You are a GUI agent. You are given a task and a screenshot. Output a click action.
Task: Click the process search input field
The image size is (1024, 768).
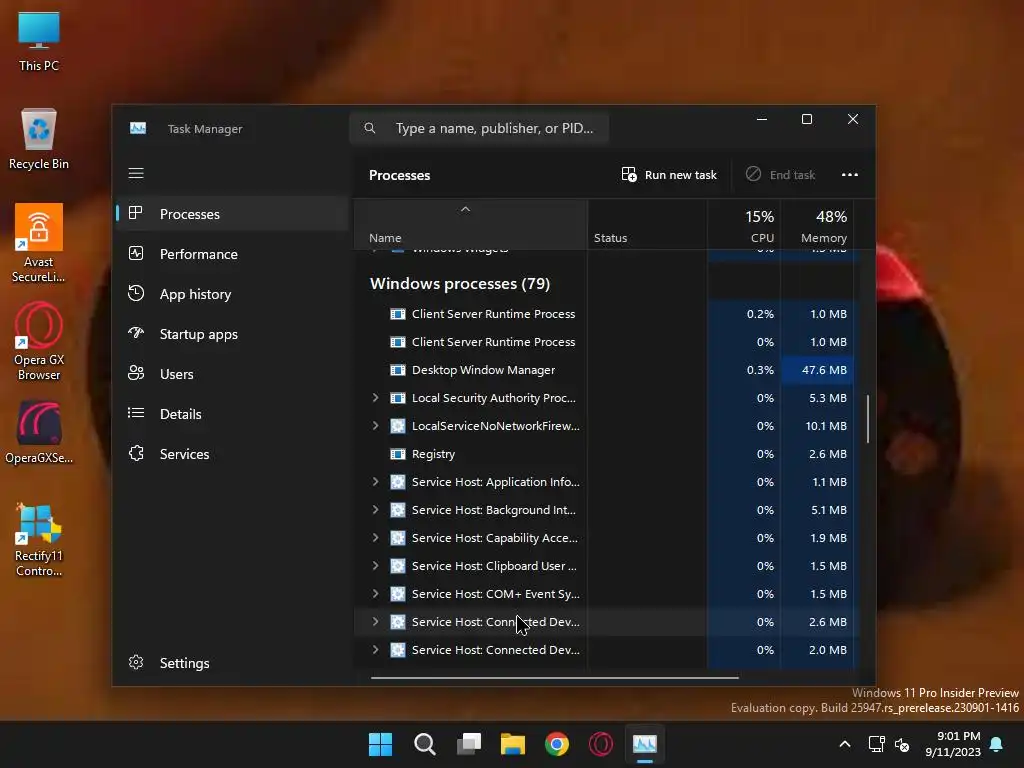480,128
